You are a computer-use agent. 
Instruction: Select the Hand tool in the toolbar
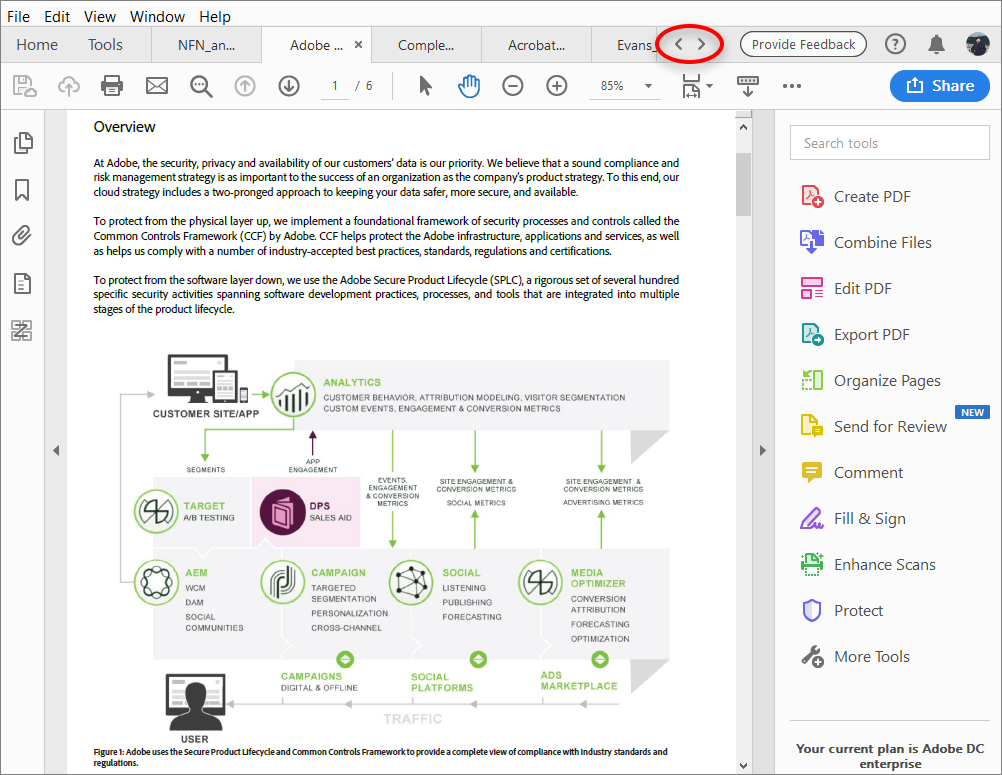tap(469, 86)
